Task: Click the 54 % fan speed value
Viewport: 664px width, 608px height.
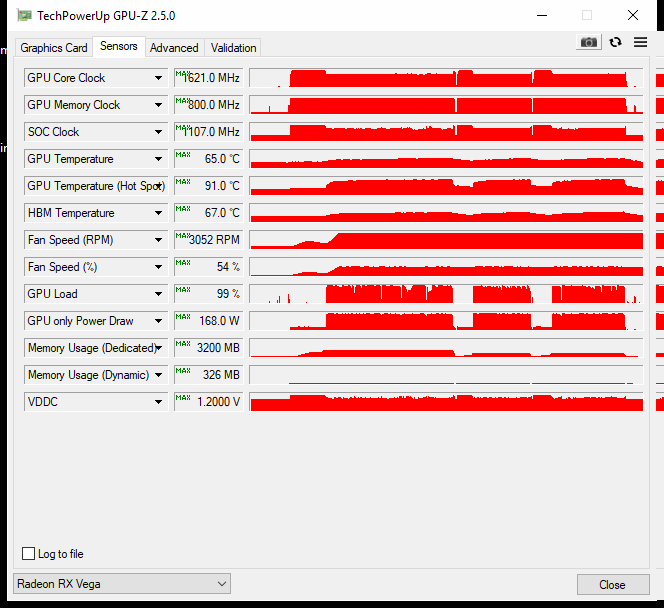Action: coord(209,267)
